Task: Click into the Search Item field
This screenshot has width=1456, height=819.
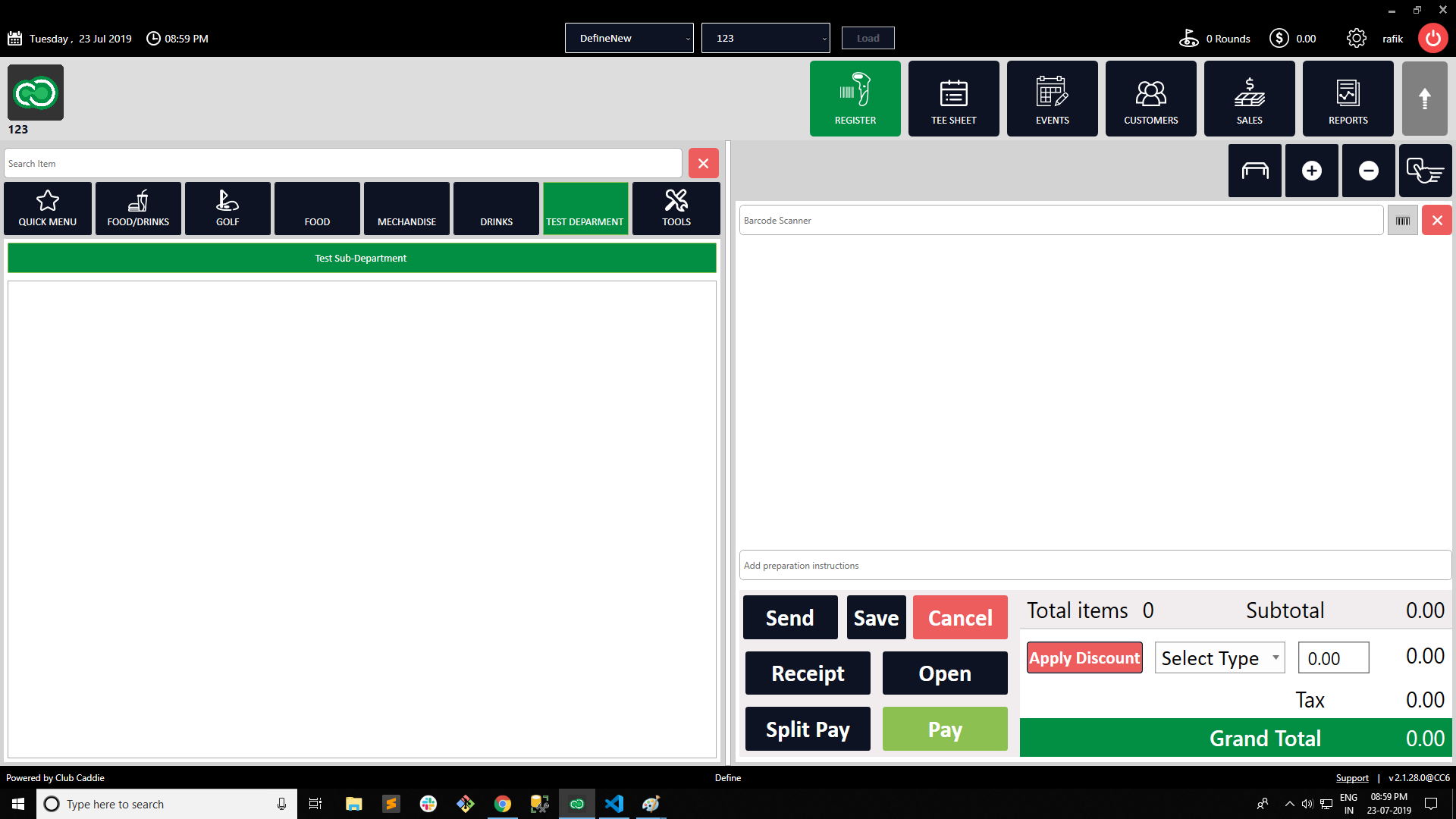Action: (x=343, y=164)
